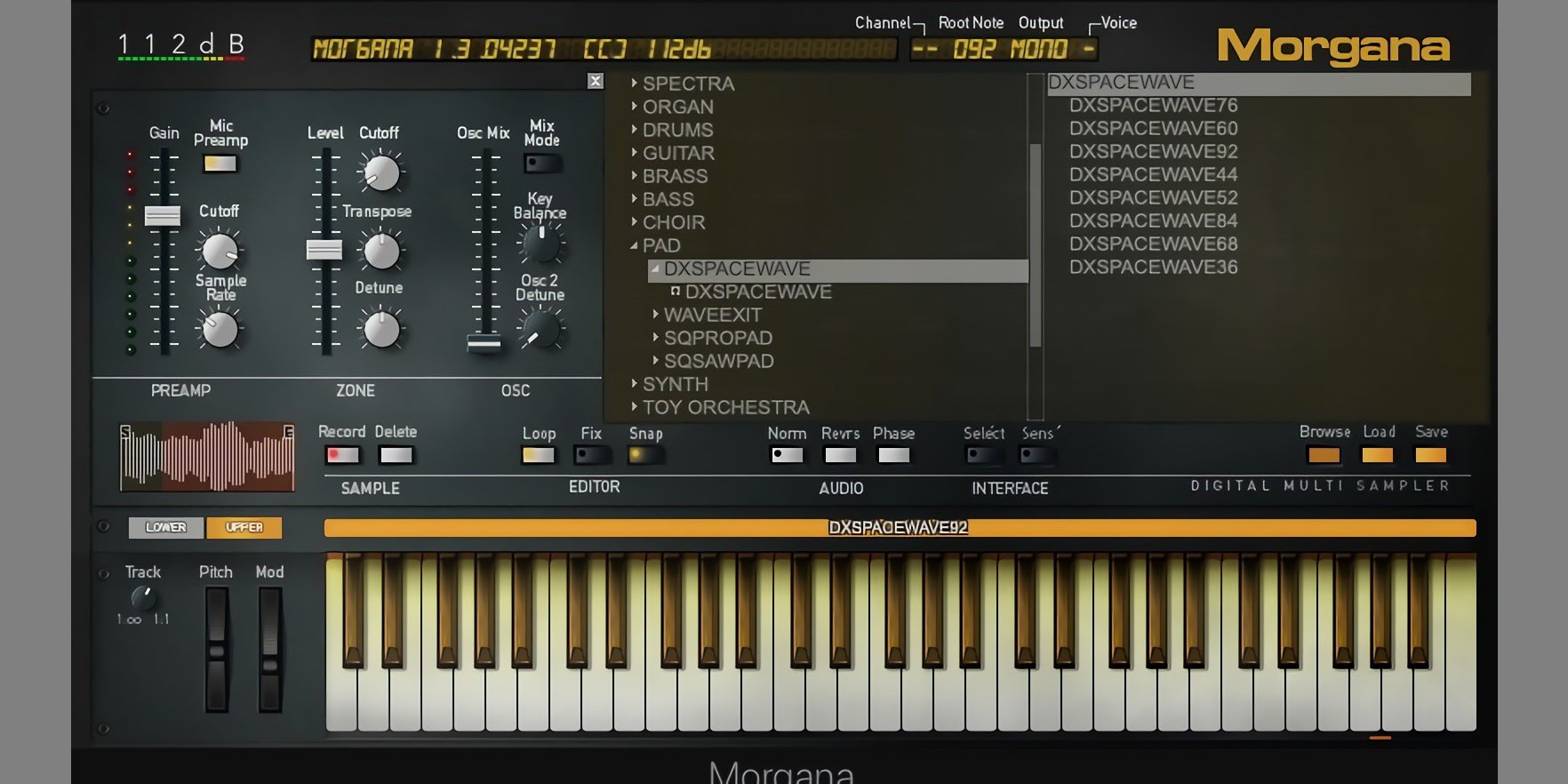Switch to the UPPER layer tab
Image resolution: width=1568 pixels, height=784 pixels.
(244, 527)
